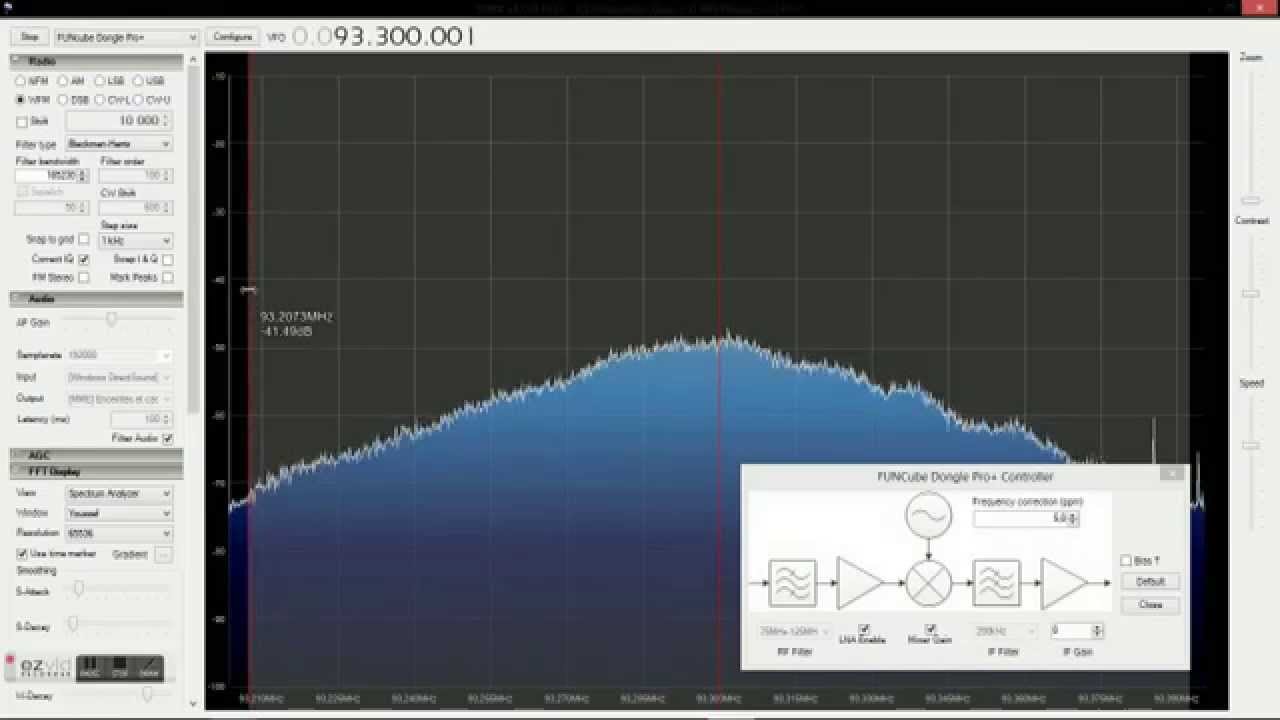The width and height of the screenshot is (1280, 720).
Task: Click the mixer cross-circle icon
Action: [929, 583]
